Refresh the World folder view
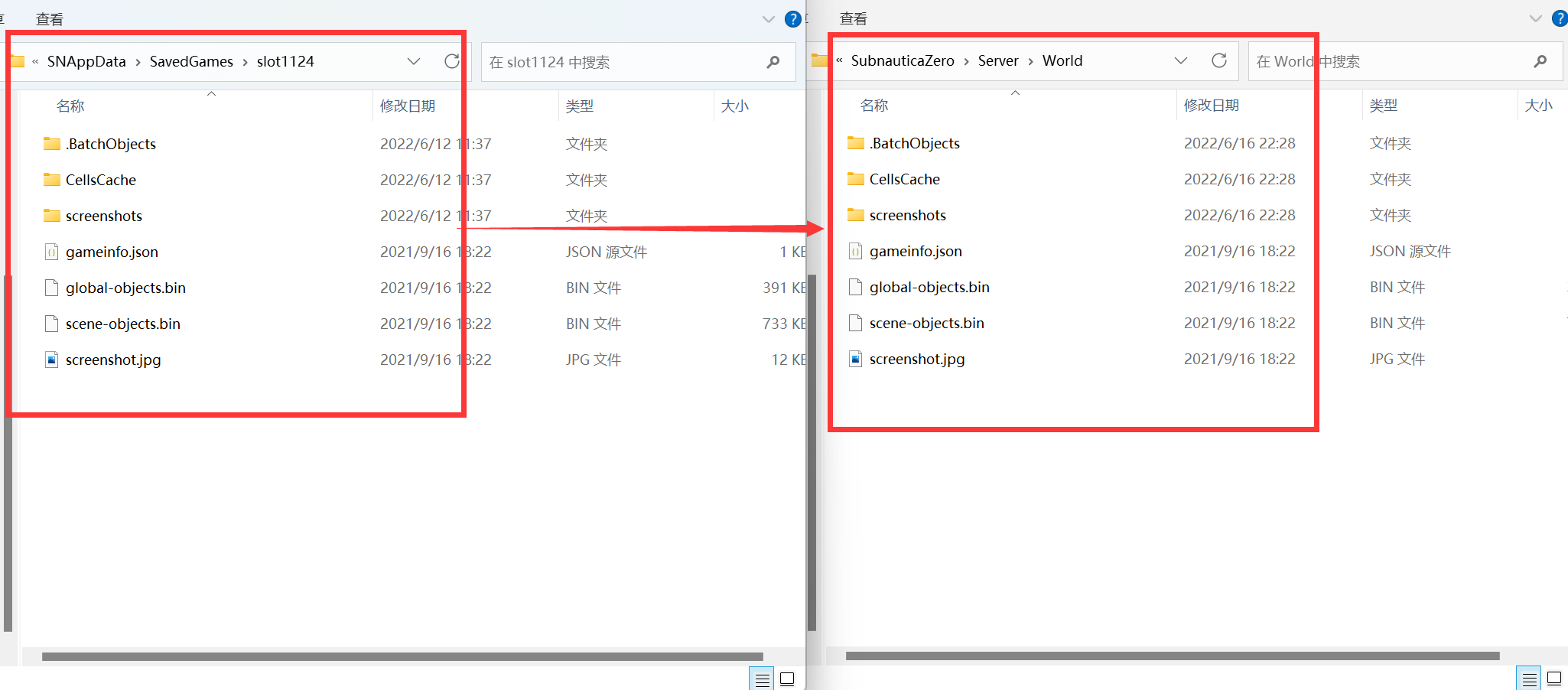The height and width of the screenshot is (690, 1568). [x=1219, y=60]
